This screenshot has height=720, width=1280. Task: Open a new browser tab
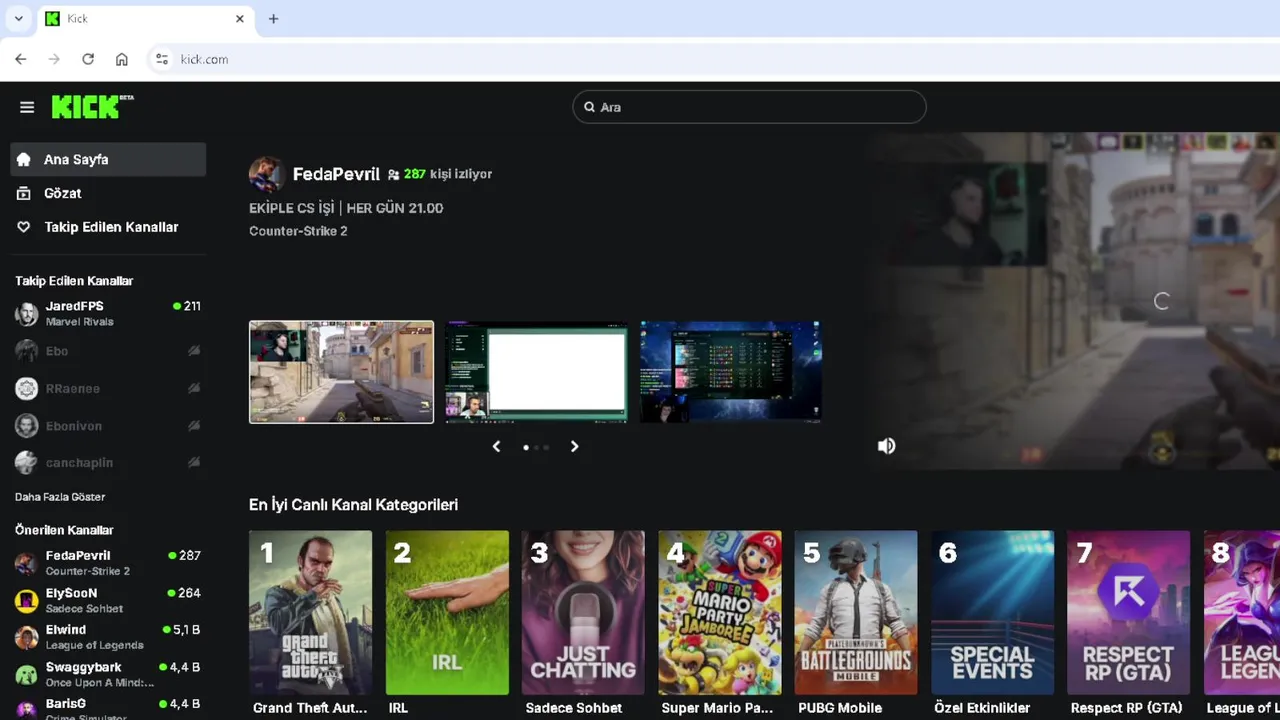tap(273, 18)
